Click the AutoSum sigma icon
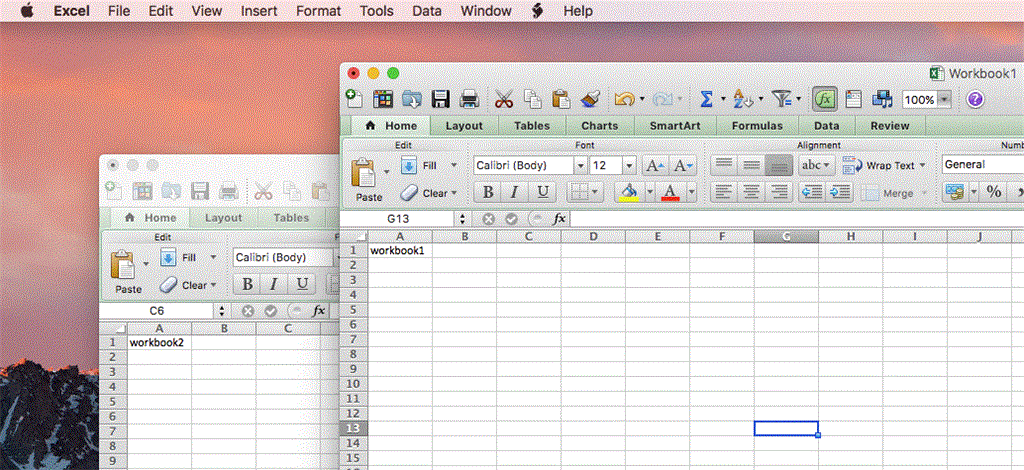1024x470 pixels. [x=706, y=99]
